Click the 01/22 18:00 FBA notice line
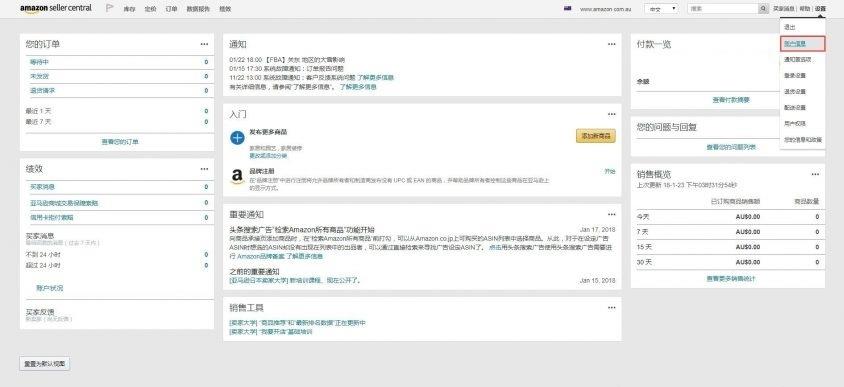844x387 pixels. click(x=287, y=60)
